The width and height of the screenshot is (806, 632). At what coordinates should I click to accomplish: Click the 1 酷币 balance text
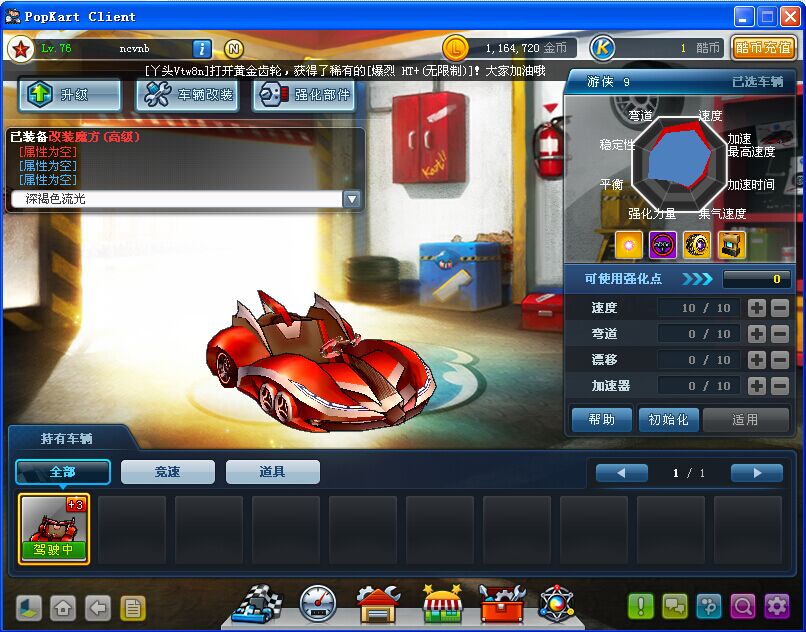[700, 48]
